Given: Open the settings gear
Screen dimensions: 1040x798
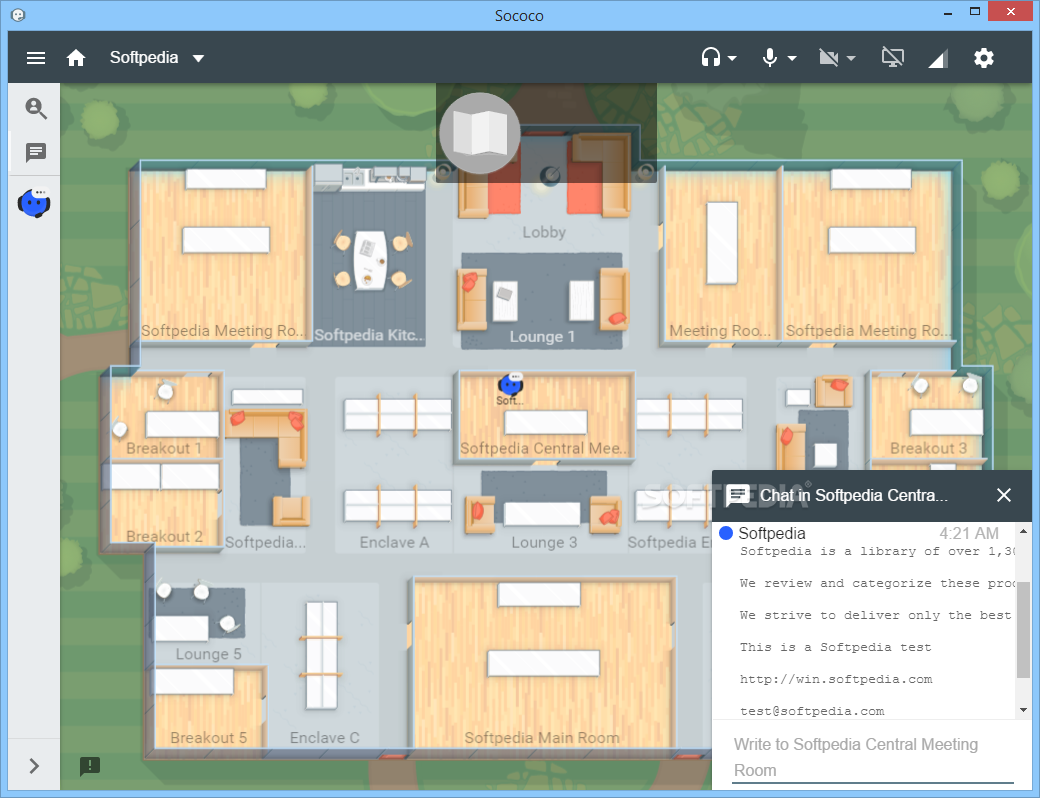Looking at the screenshot, I should (984, 58).
